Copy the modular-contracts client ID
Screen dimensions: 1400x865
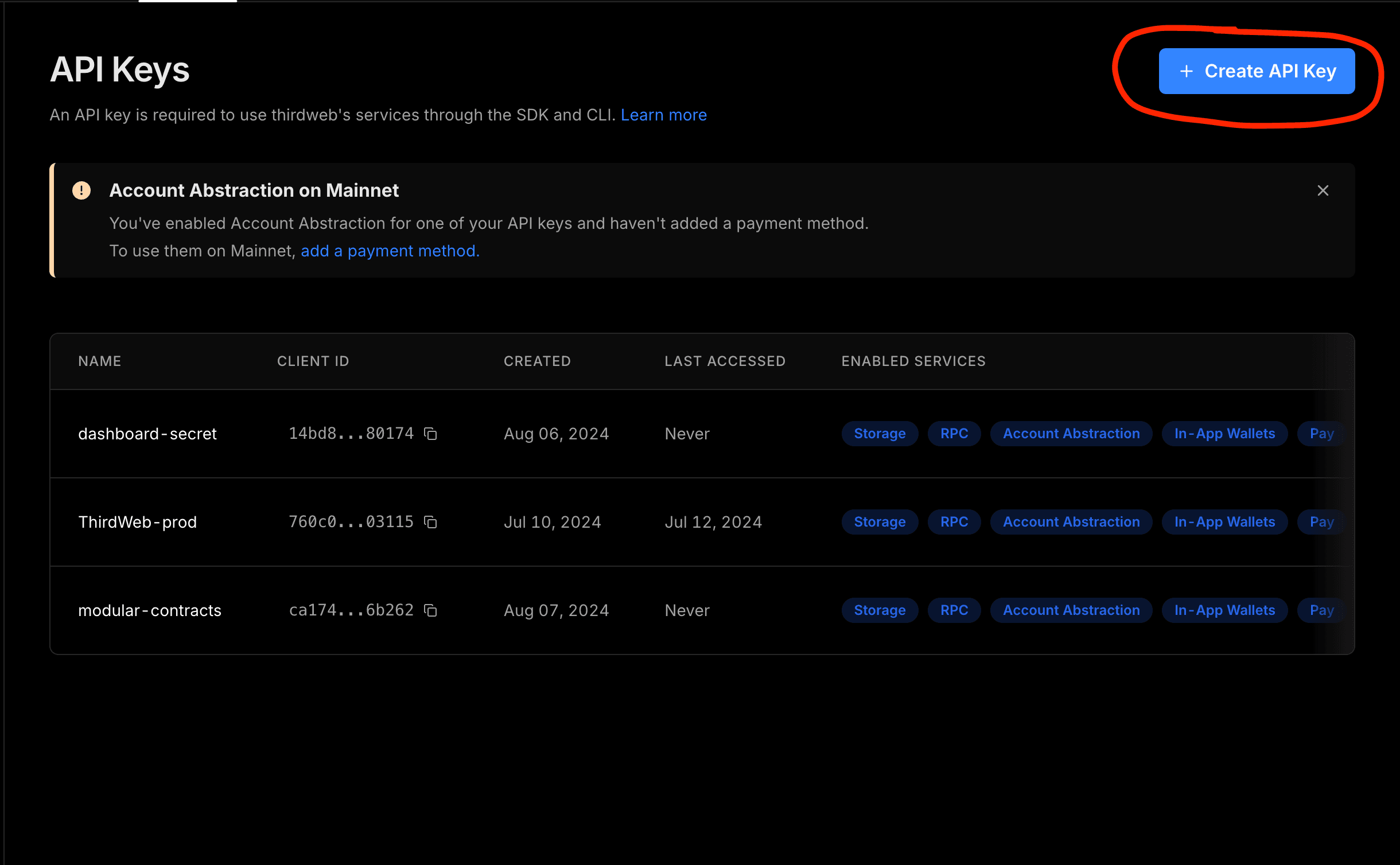coord(430,610)
